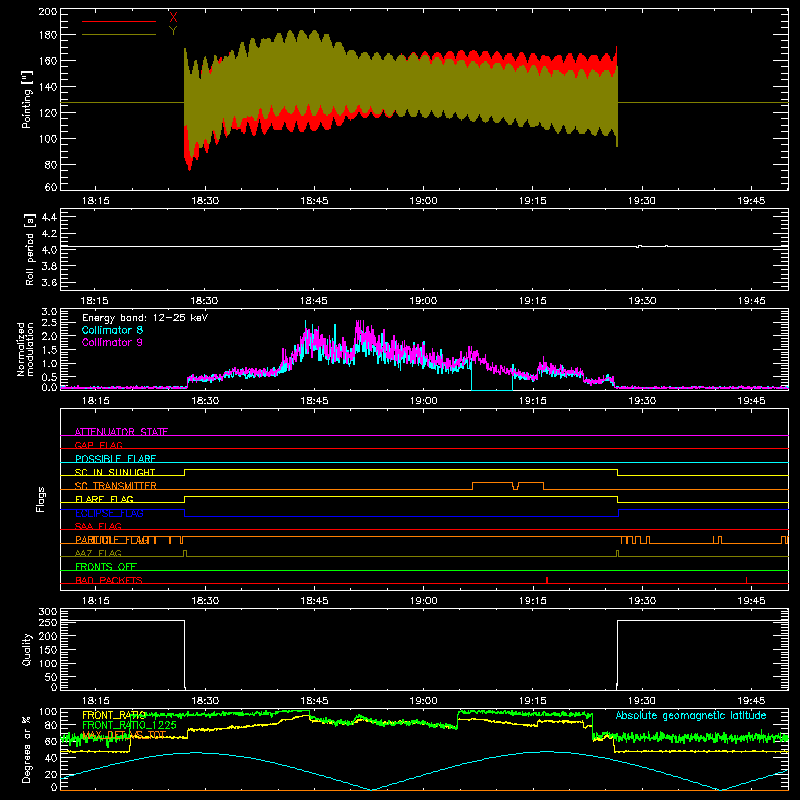Click the yellow FRONT_RATIO legend entry
Image resolution: width=800 pixels, height=800 pixels.
[114, 715]
